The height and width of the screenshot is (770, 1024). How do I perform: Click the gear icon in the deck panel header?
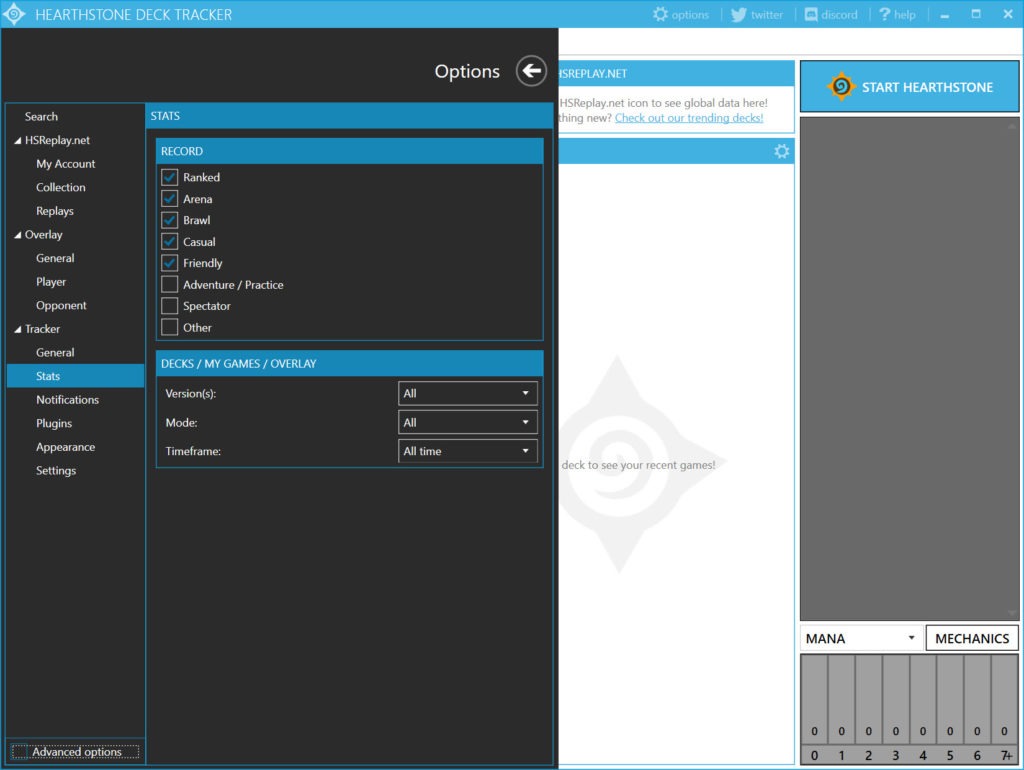coord(781,152)
